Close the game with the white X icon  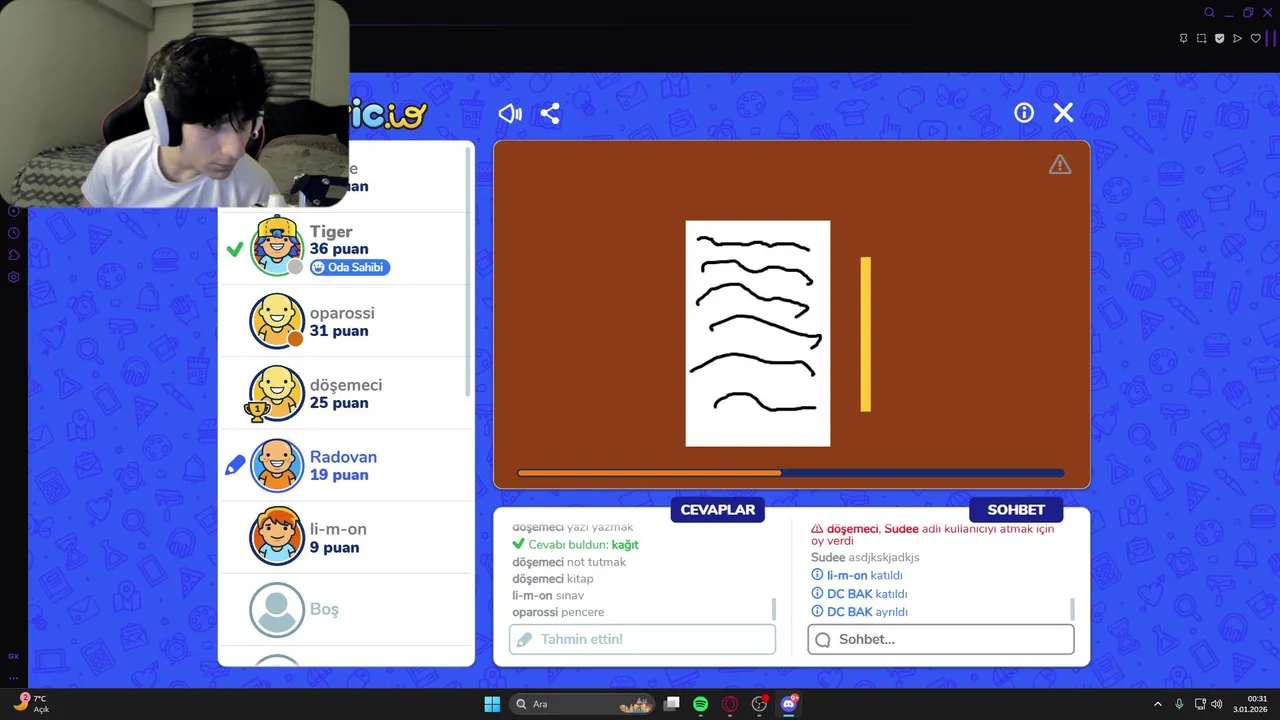click(x=1063, y=113)
